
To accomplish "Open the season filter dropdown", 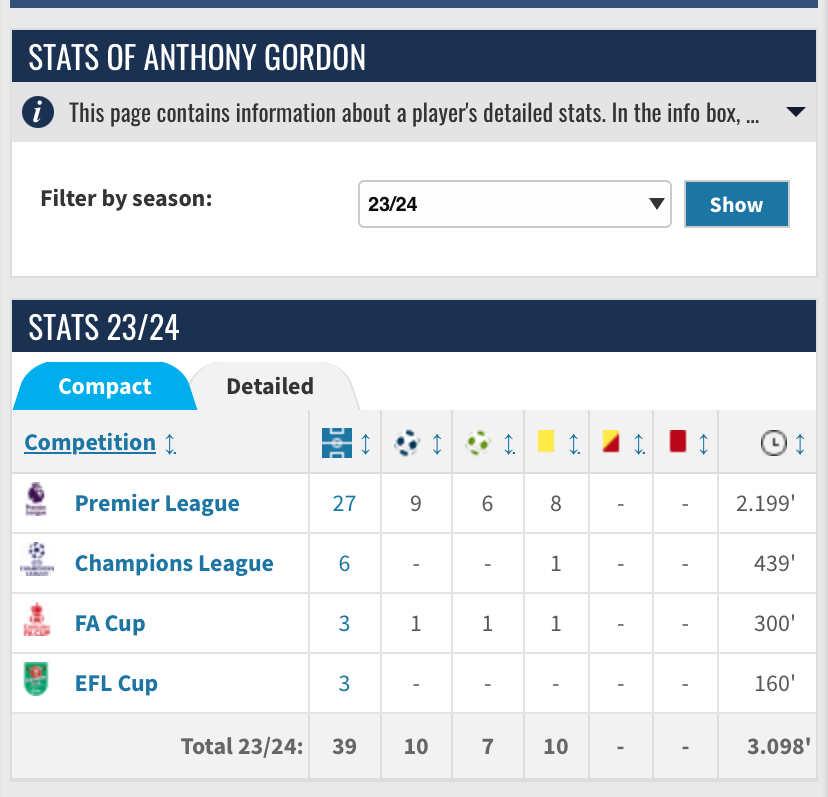I will [514, 205].
